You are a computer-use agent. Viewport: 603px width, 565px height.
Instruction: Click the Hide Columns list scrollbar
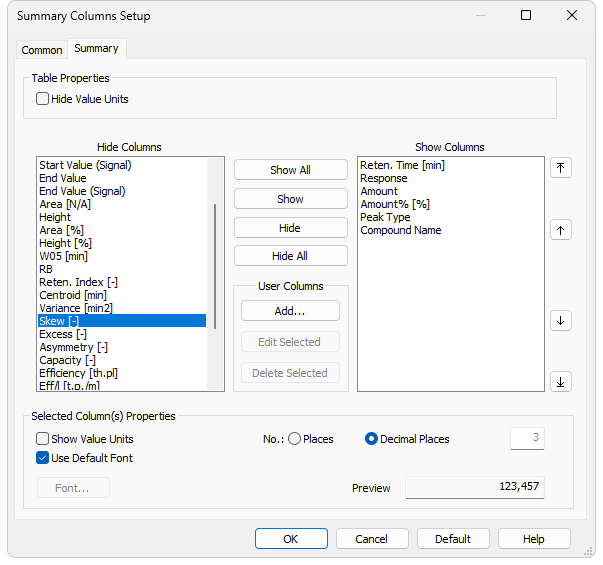[215, 266]
